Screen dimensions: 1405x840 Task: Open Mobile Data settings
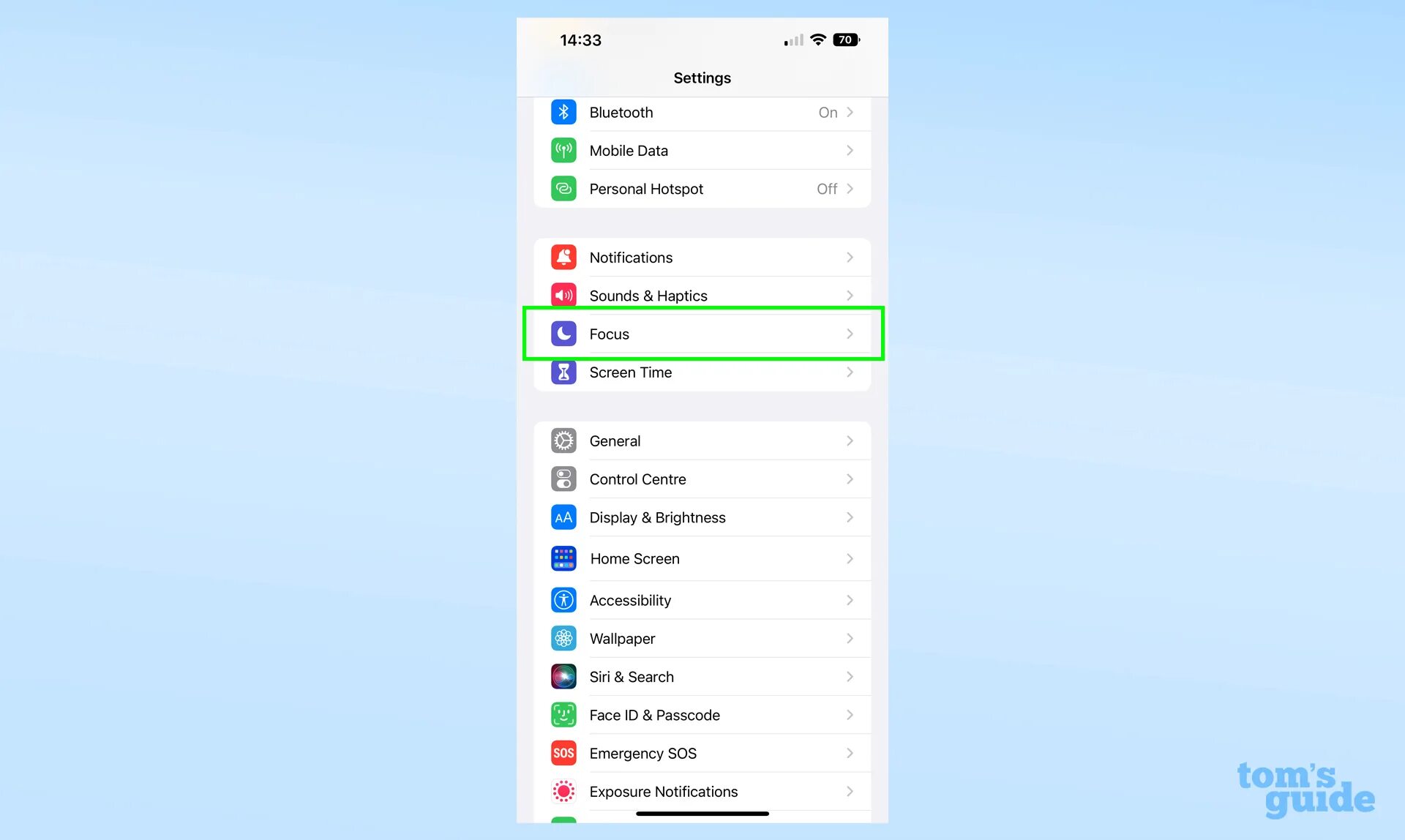pos(702,150)
